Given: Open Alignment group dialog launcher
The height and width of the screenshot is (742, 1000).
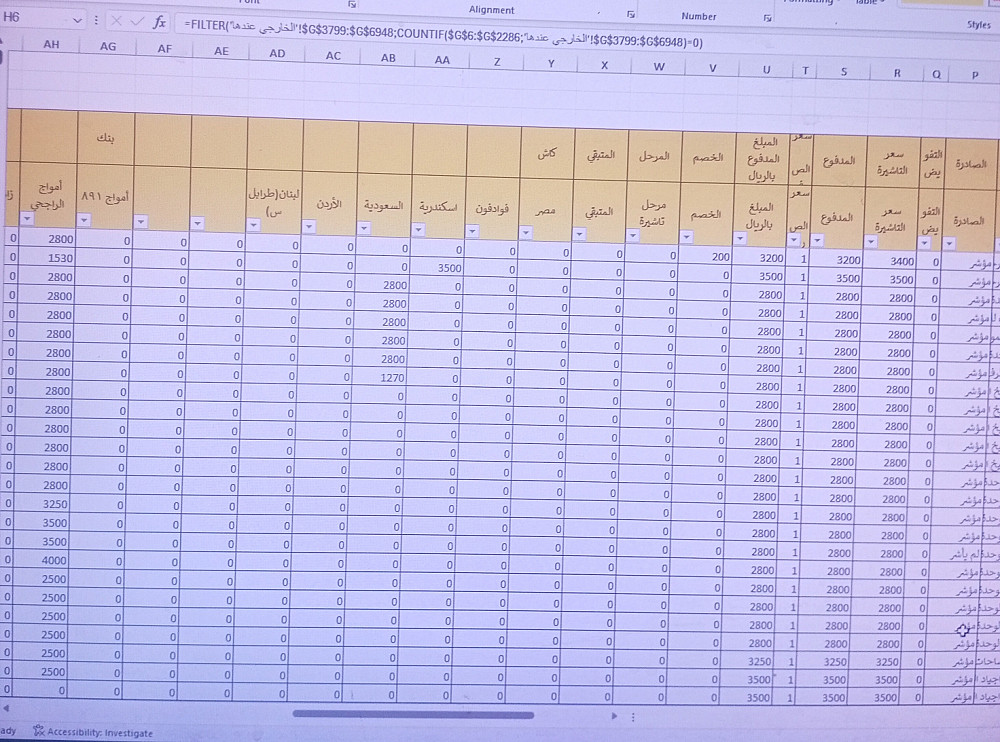Looking at the screenshot, I should 631,13.
